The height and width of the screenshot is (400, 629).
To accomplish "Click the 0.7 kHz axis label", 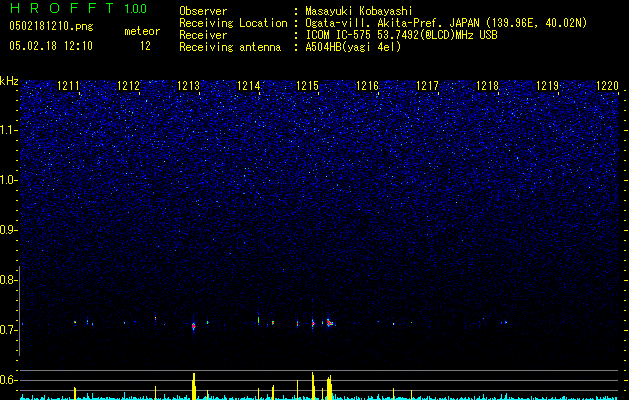I will (x=8, y=330).
